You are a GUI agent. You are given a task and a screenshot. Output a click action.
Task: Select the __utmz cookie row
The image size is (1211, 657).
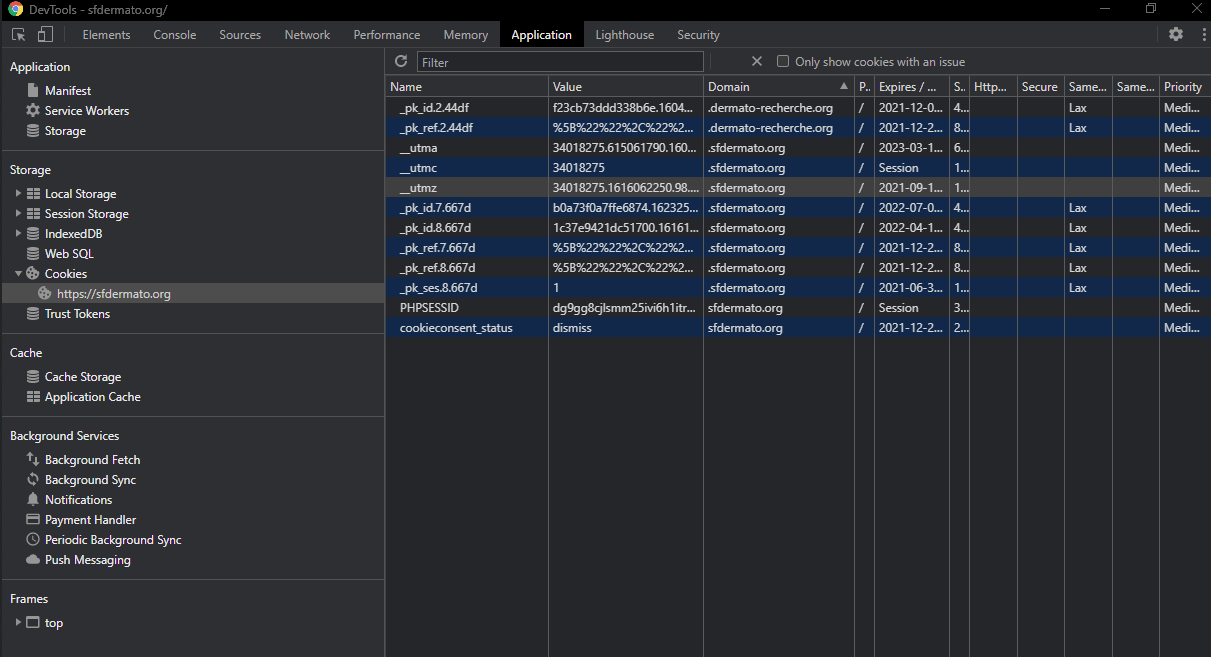pyautogui.click(x=798, y=188)
